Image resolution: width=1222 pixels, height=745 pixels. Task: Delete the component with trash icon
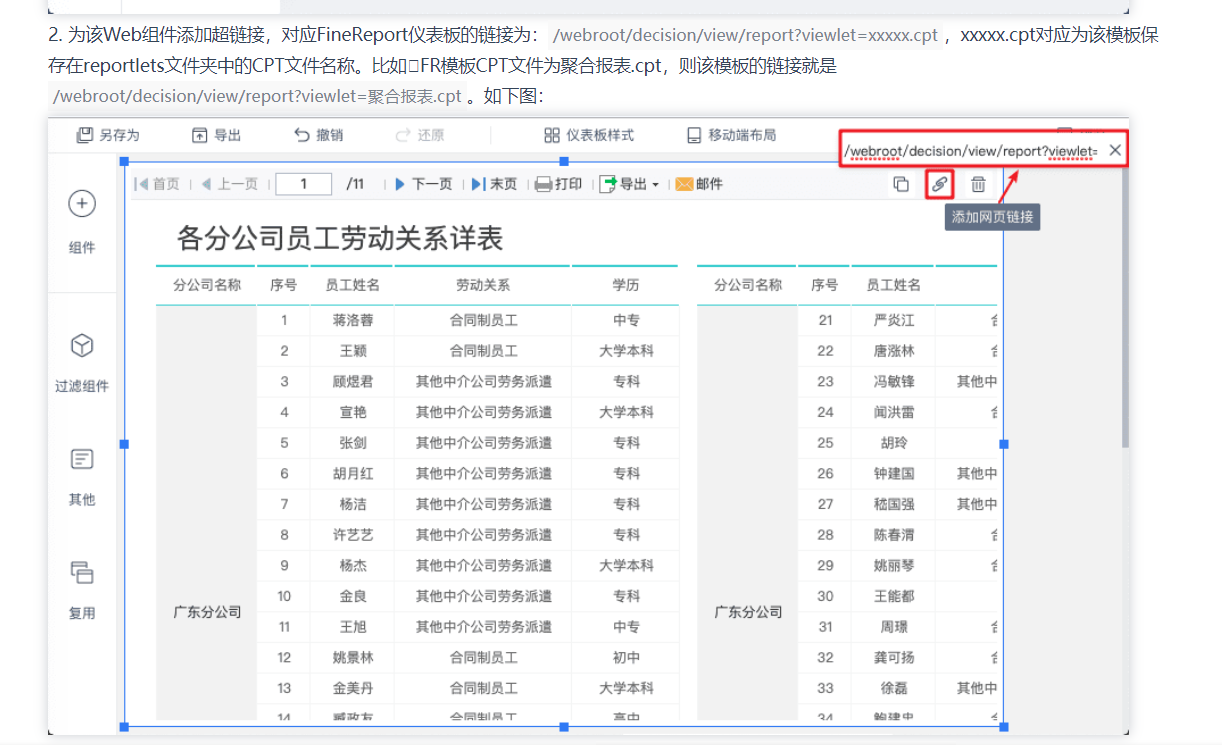point(978,184)
